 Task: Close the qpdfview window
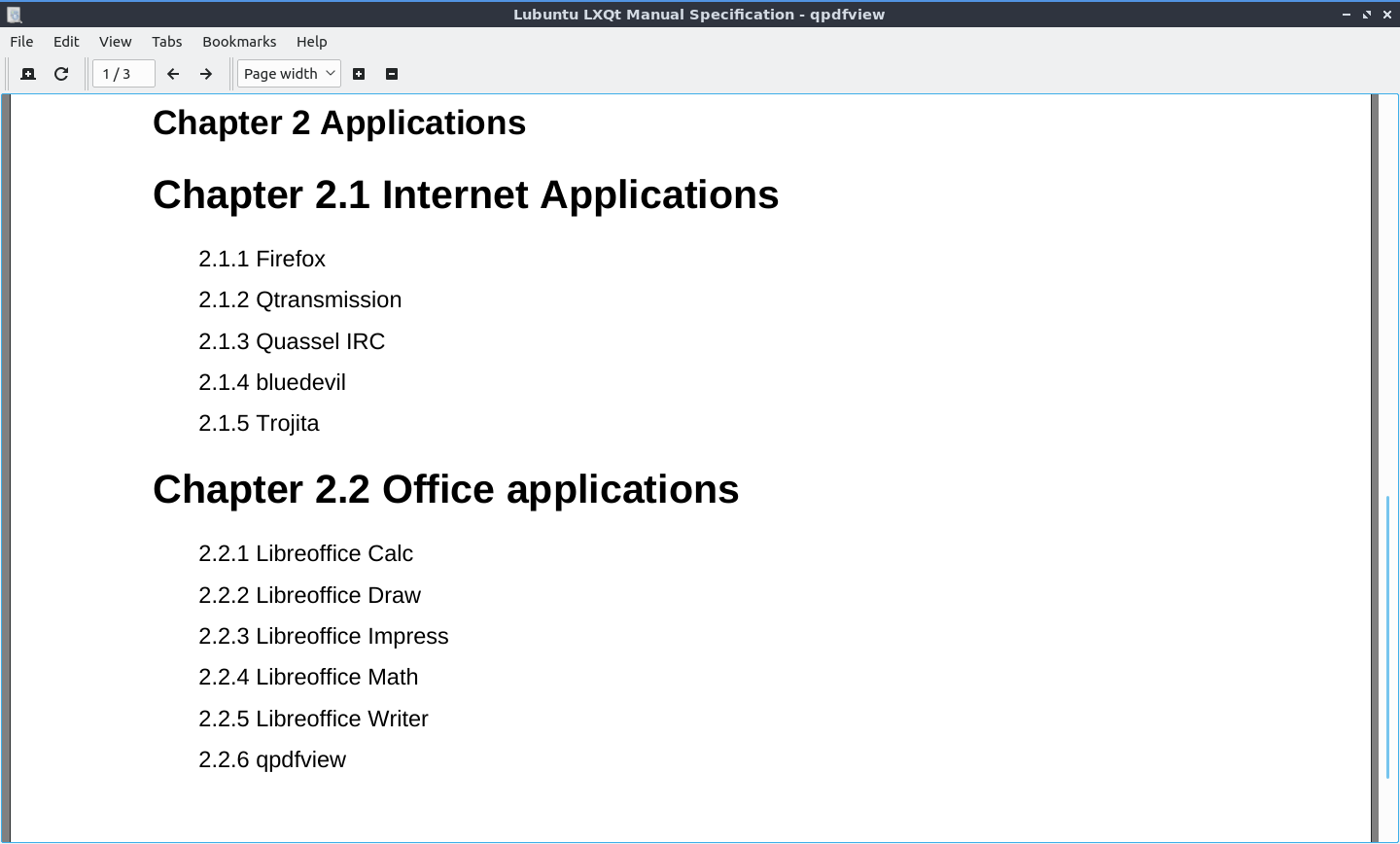[1387, 15]
